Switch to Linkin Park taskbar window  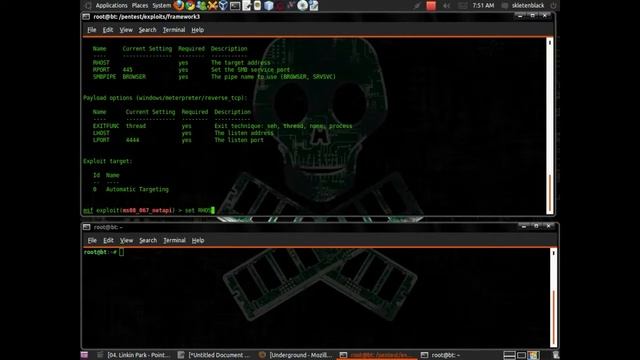[134, 355]
